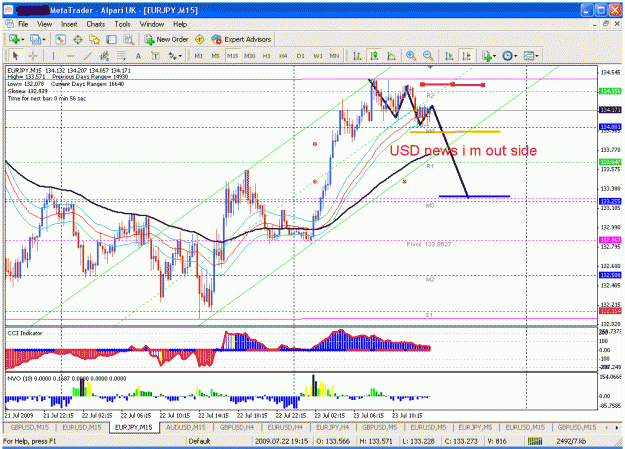Expand the New Chart dropdown arrow
The height and width of the screenshot is (449, 625).
coord(22,39)
